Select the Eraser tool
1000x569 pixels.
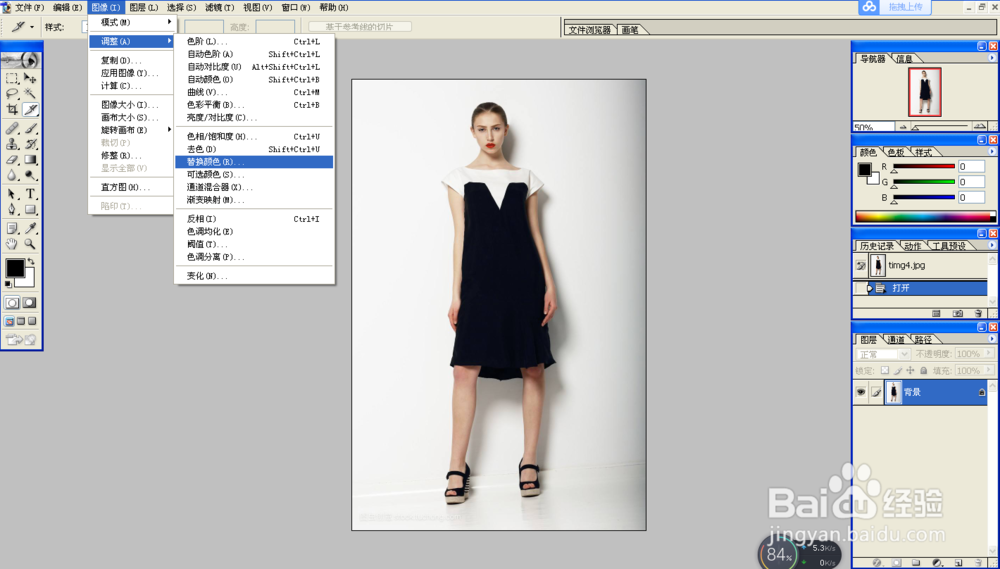(x=12, y=159)
